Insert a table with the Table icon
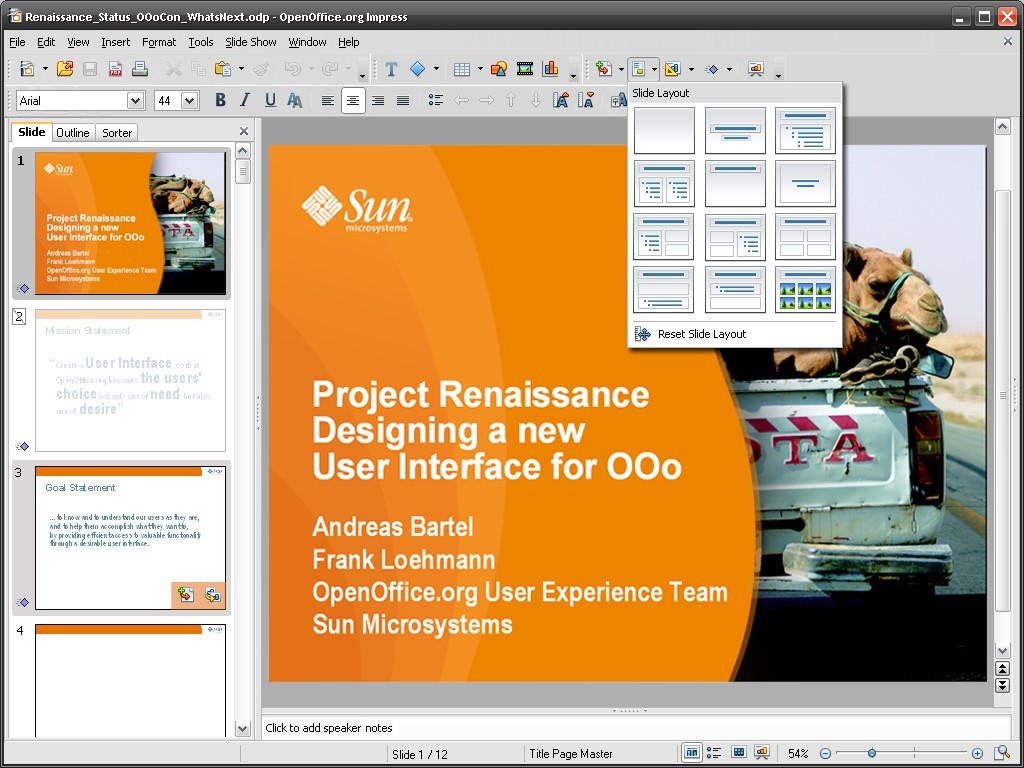The image size is (1024, 768). click(462, 69)
